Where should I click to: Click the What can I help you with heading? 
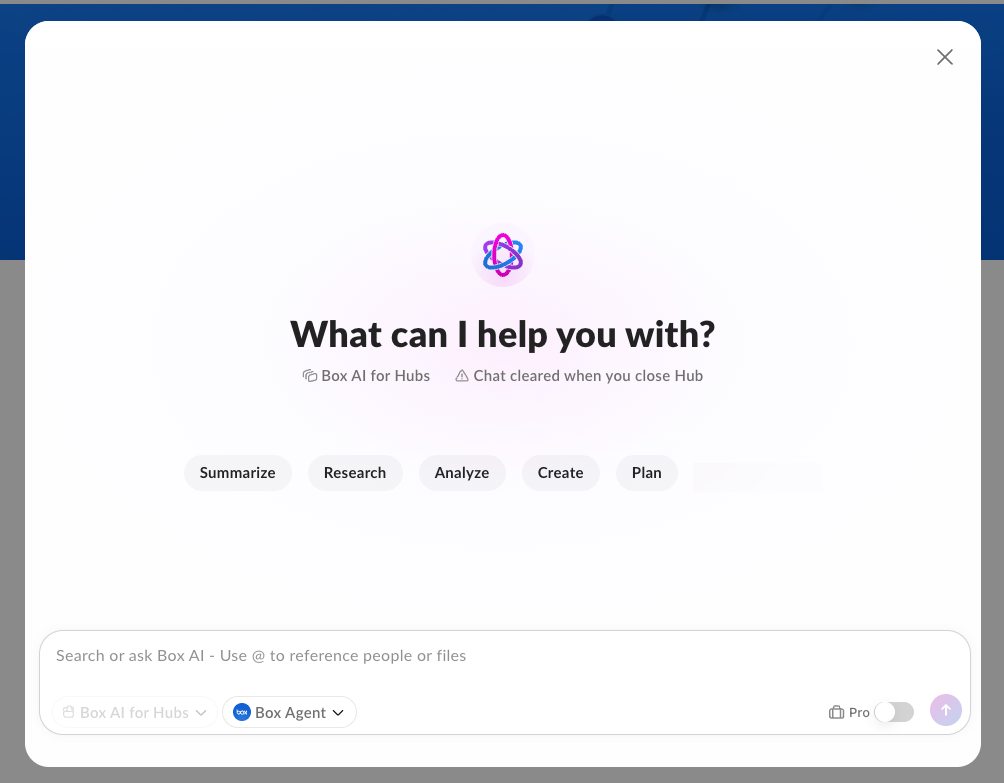tap(502, 334)
